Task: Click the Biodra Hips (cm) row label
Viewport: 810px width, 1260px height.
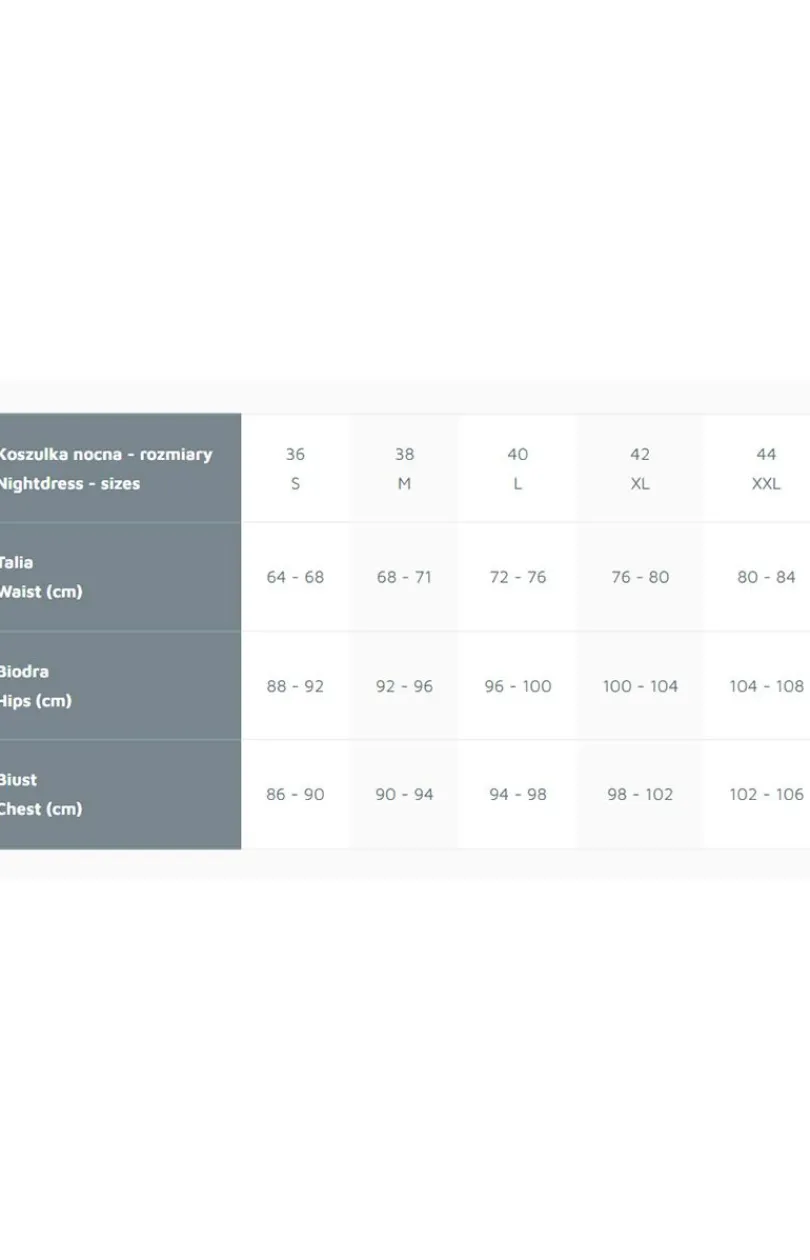Action: [x=120, y=686]
